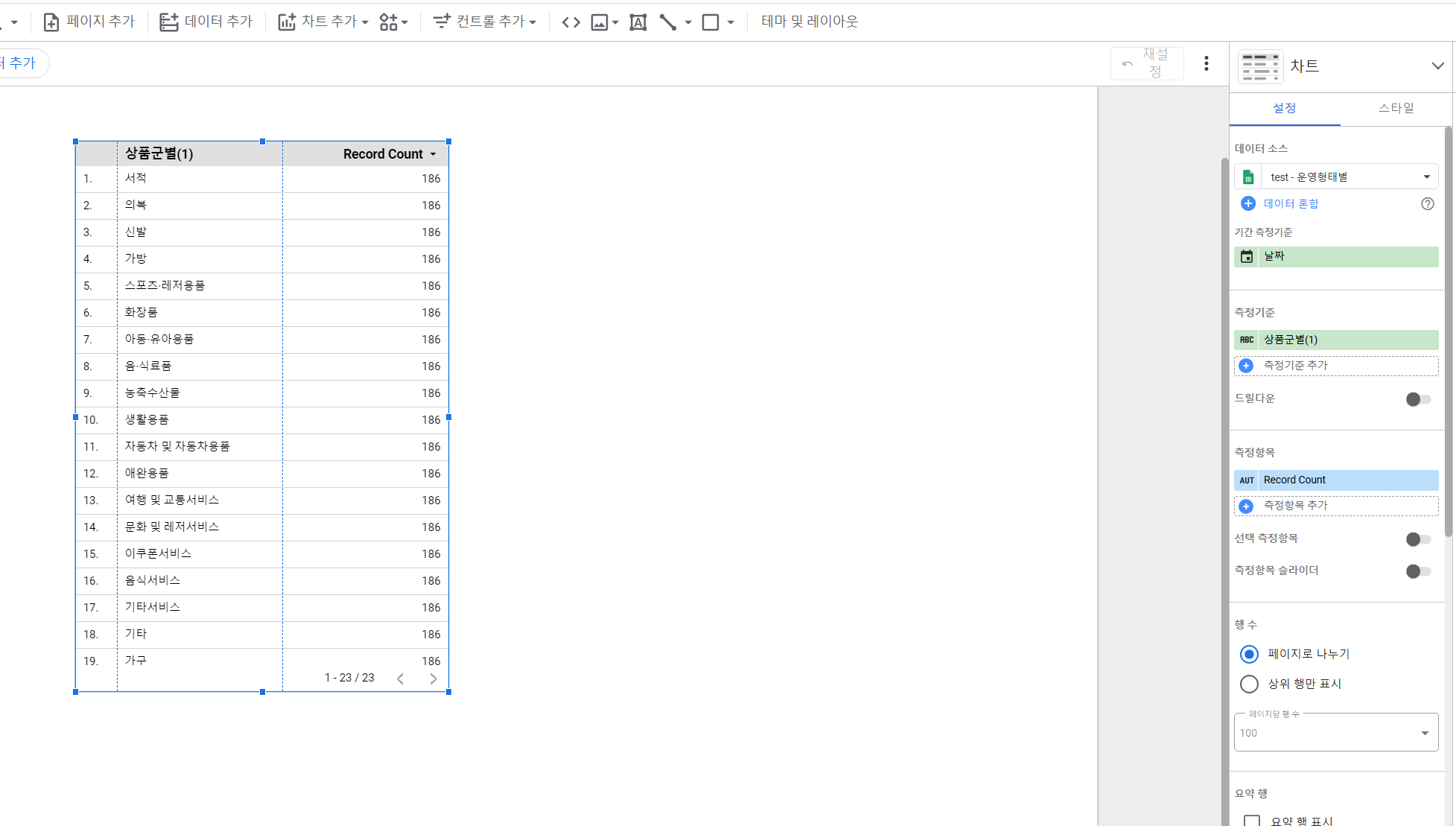
Task: Switch to the style tab
Action: tap(1396, 108)
